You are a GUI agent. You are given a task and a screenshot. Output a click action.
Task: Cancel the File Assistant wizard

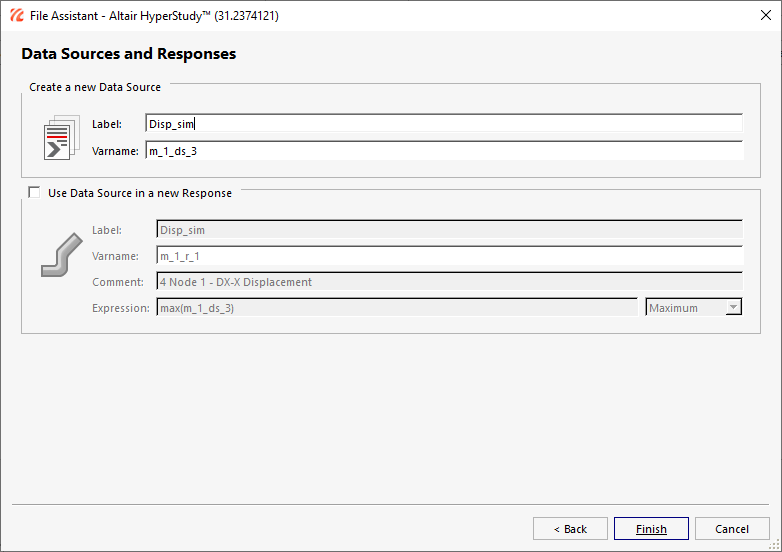732,529
